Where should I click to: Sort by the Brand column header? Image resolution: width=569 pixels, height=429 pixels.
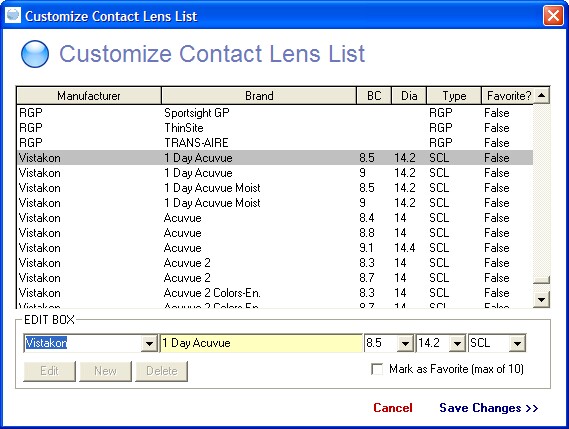coord(259,96)
